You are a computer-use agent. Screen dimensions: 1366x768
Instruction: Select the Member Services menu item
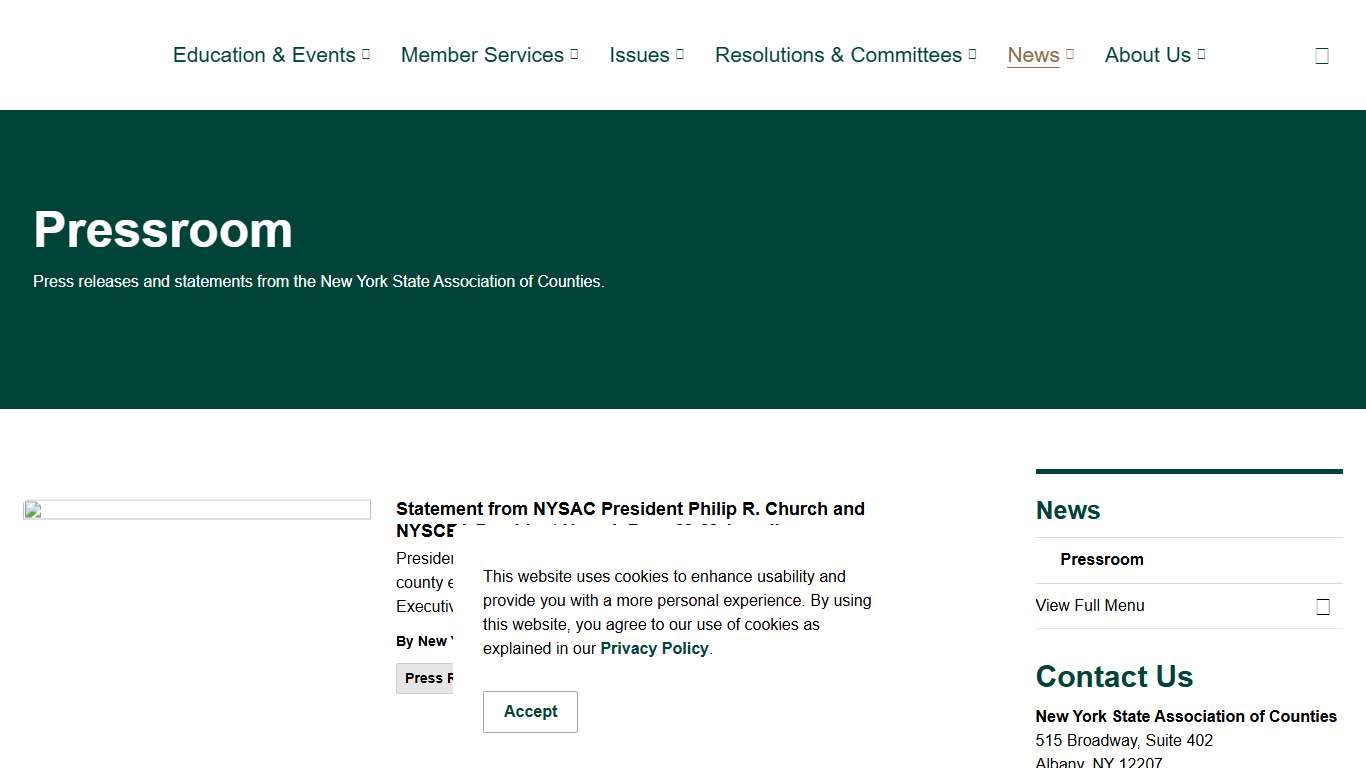coord(482,55)
